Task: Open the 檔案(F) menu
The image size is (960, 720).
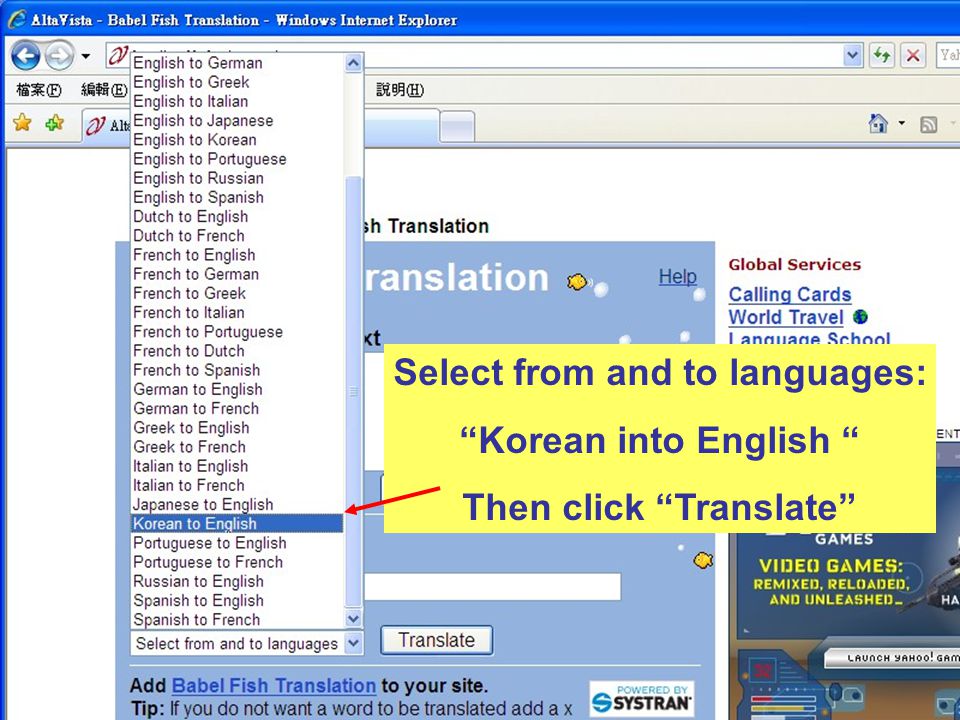Action: coord(39,90)
